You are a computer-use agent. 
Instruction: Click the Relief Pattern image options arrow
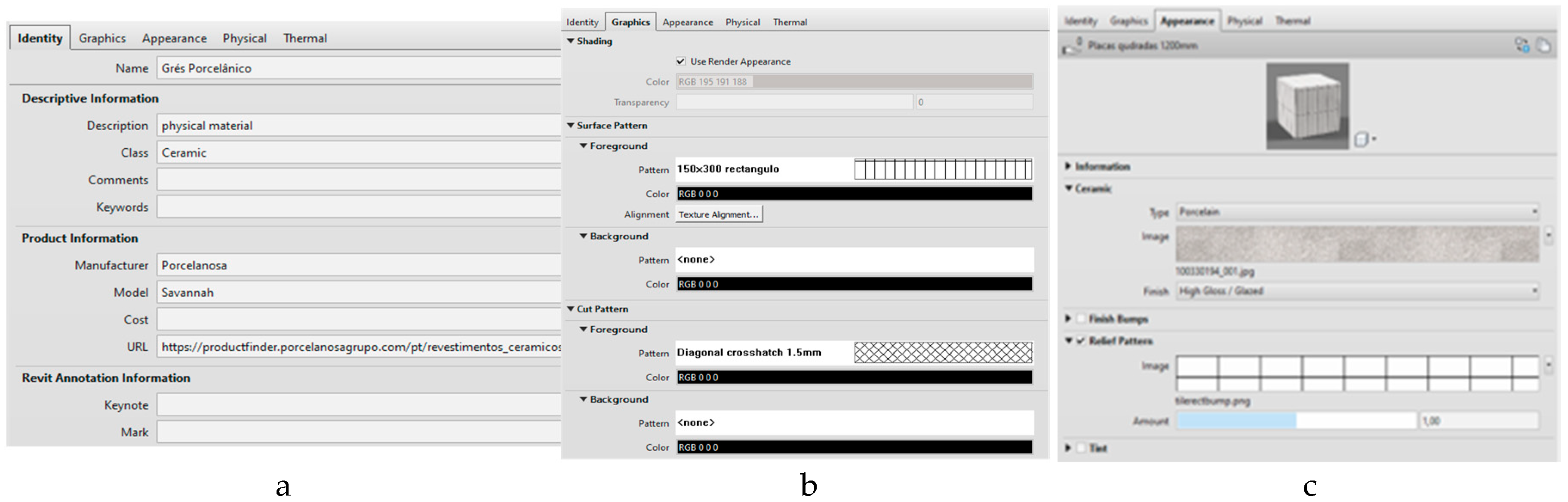[x=1550, y=365]
